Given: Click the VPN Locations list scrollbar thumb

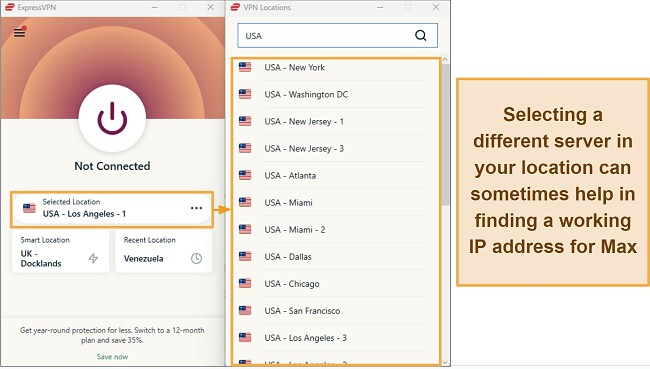Looking at the screenshot, I should (x=445, y=135).
